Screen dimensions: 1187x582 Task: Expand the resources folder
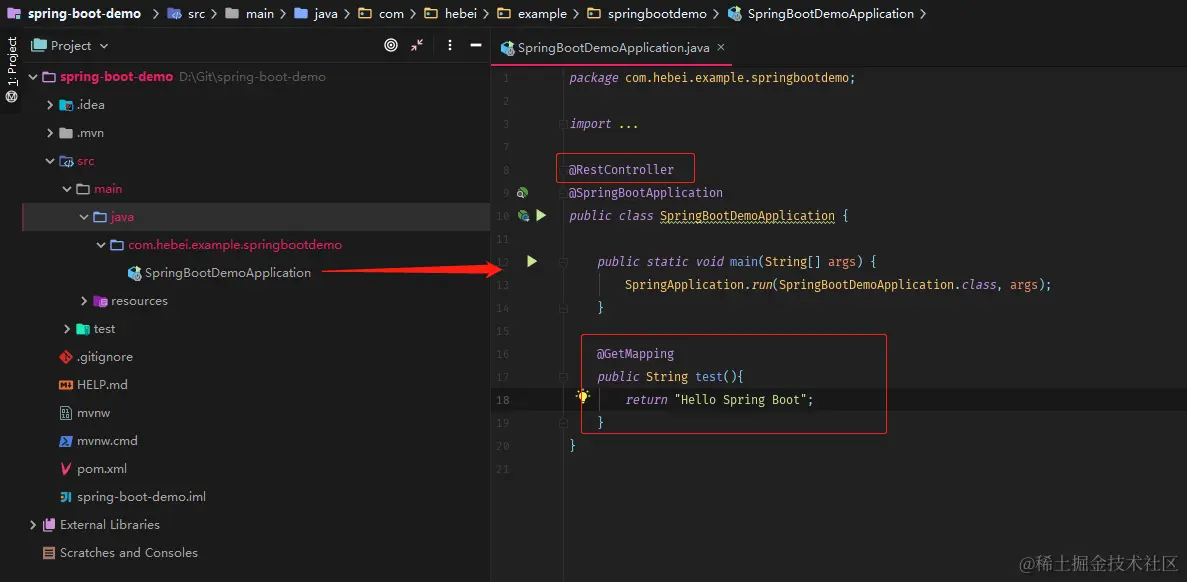click(x=83, y=301)
